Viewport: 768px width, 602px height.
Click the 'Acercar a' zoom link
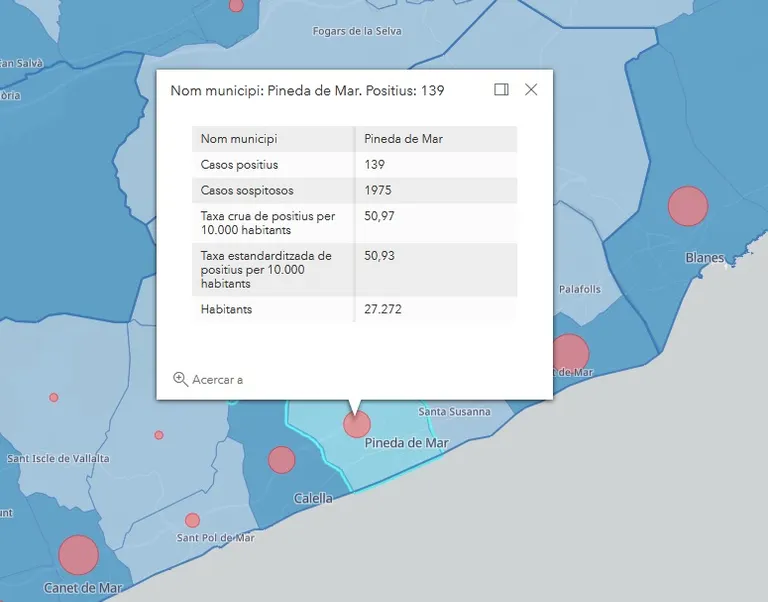(217, 380)
